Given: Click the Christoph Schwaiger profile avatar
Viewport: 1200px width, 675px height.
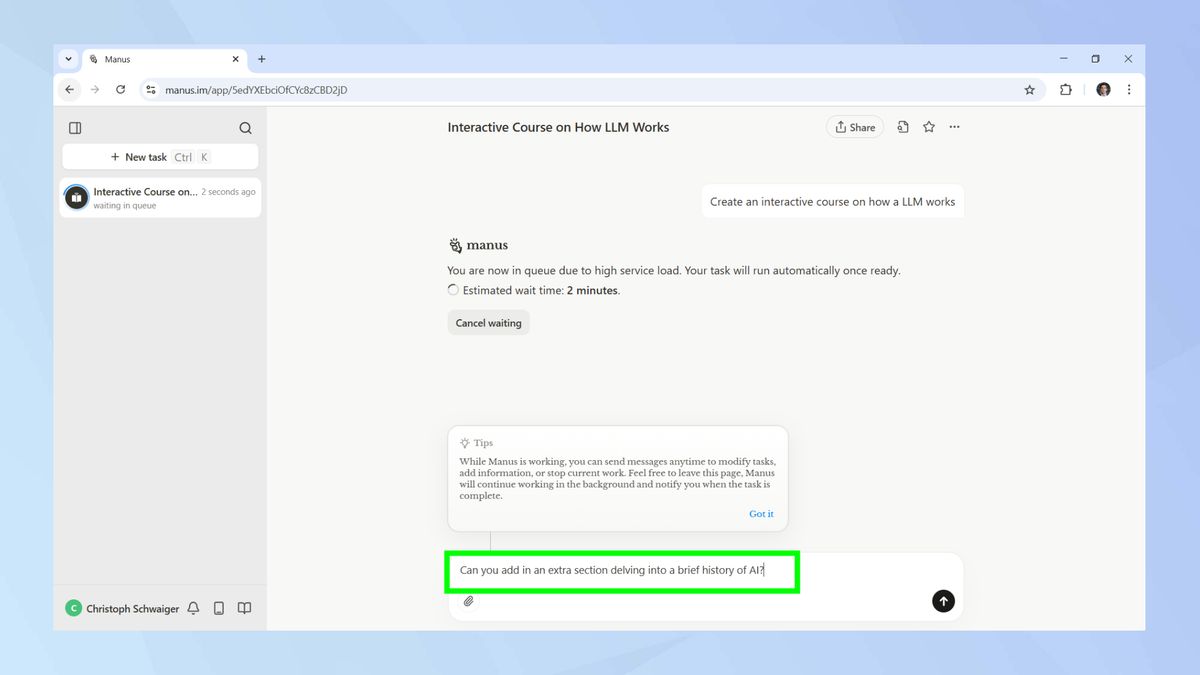Looking at the screenshot, I should point(73,608).
